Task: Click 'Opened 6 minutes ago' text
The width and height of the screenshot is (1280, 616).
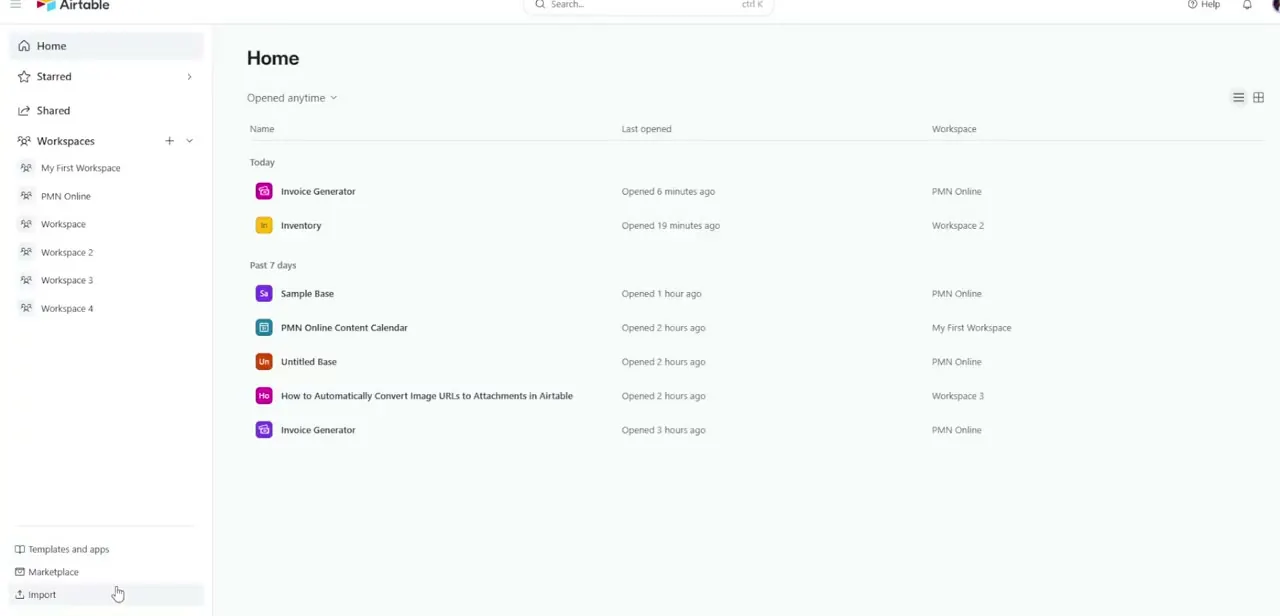Action: click(x=668, y=191)
